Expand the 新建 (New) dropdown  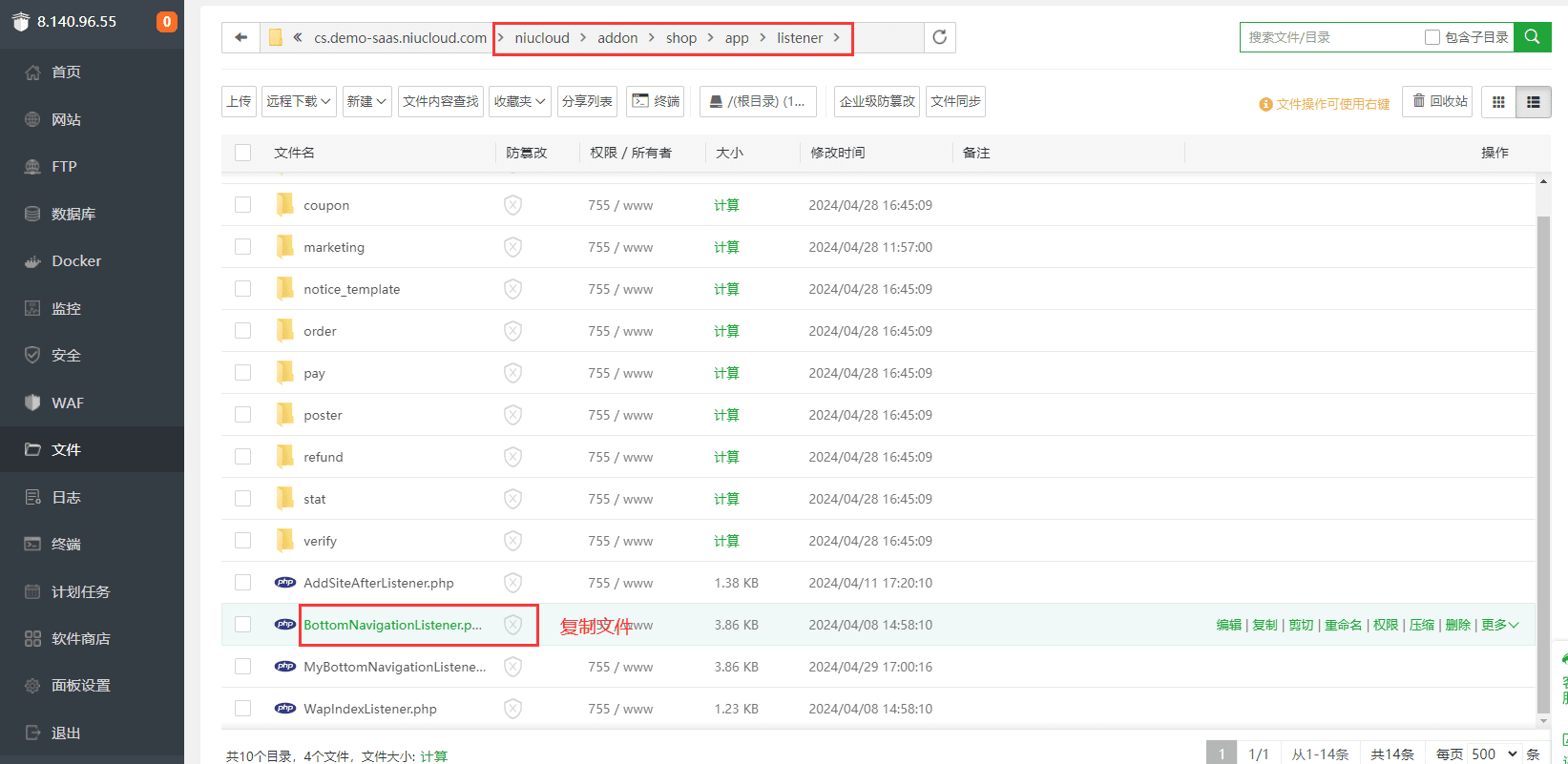[x=366, y=101]
